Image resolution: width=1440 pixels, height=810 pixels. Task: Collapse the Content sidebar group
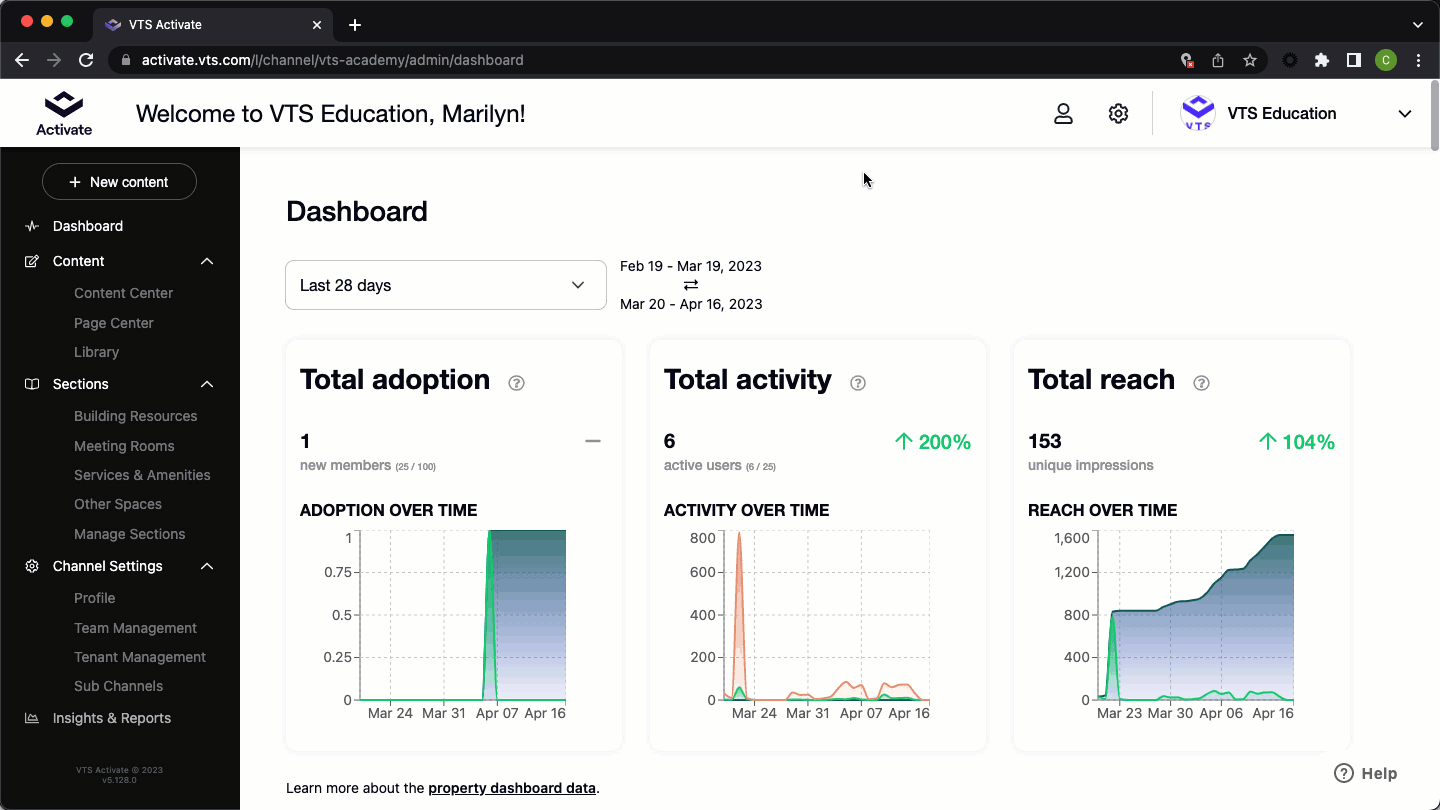(207, 261)
